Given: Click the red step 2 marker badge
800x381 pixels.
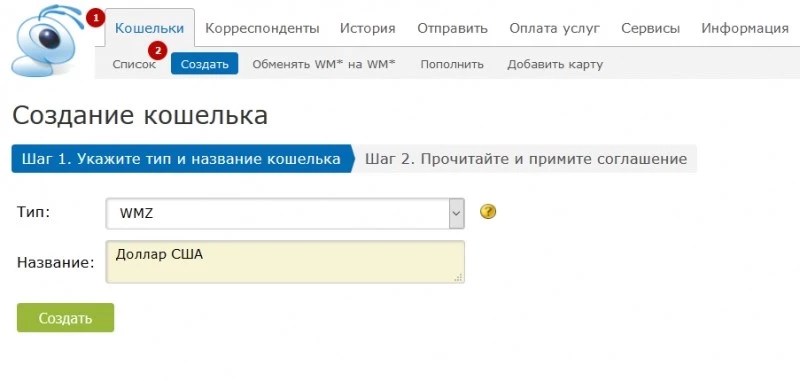Looking at the screenshot, I should point(158,51).
